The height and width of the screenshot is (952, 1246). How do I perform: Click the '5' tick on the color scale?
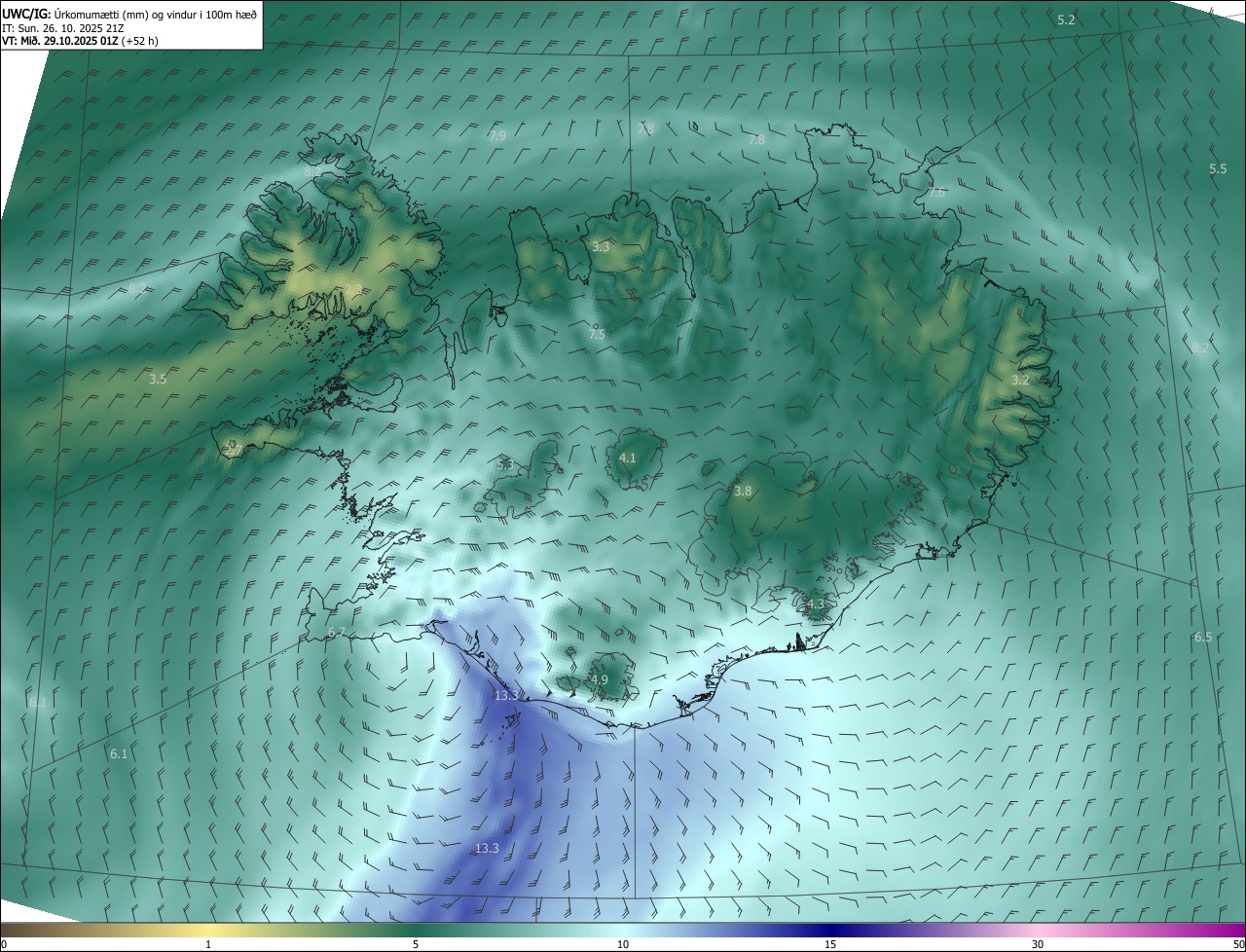pyautogui.click(x=416, y=945)
